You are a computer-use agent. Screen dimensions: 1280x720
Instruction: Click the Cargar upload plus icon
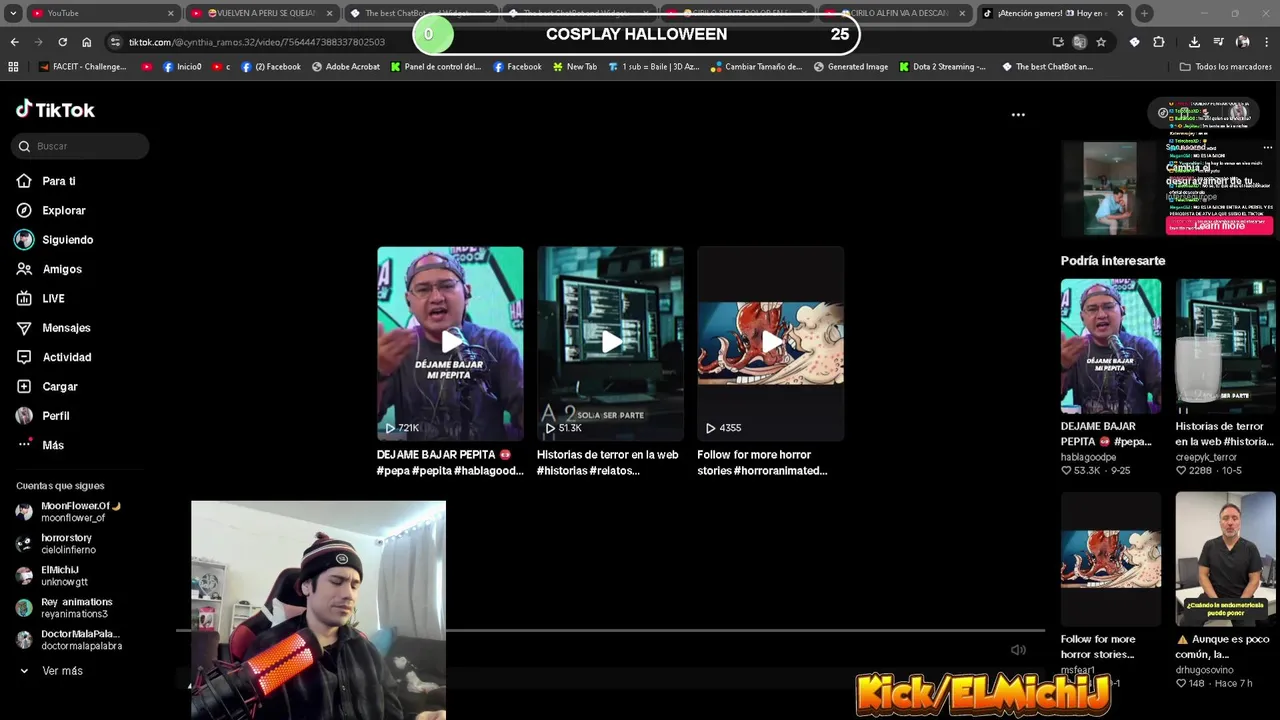24,386
